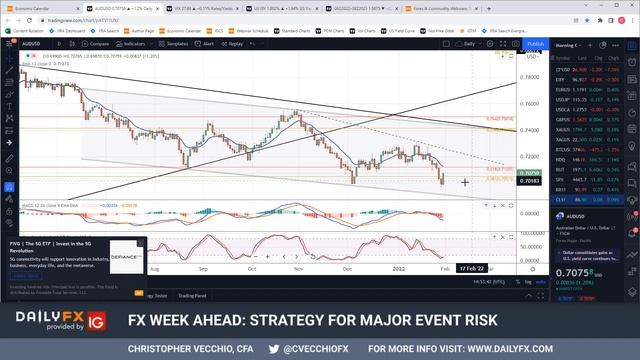Take a chart snapshot with camera icon

(x=516, y=44)
